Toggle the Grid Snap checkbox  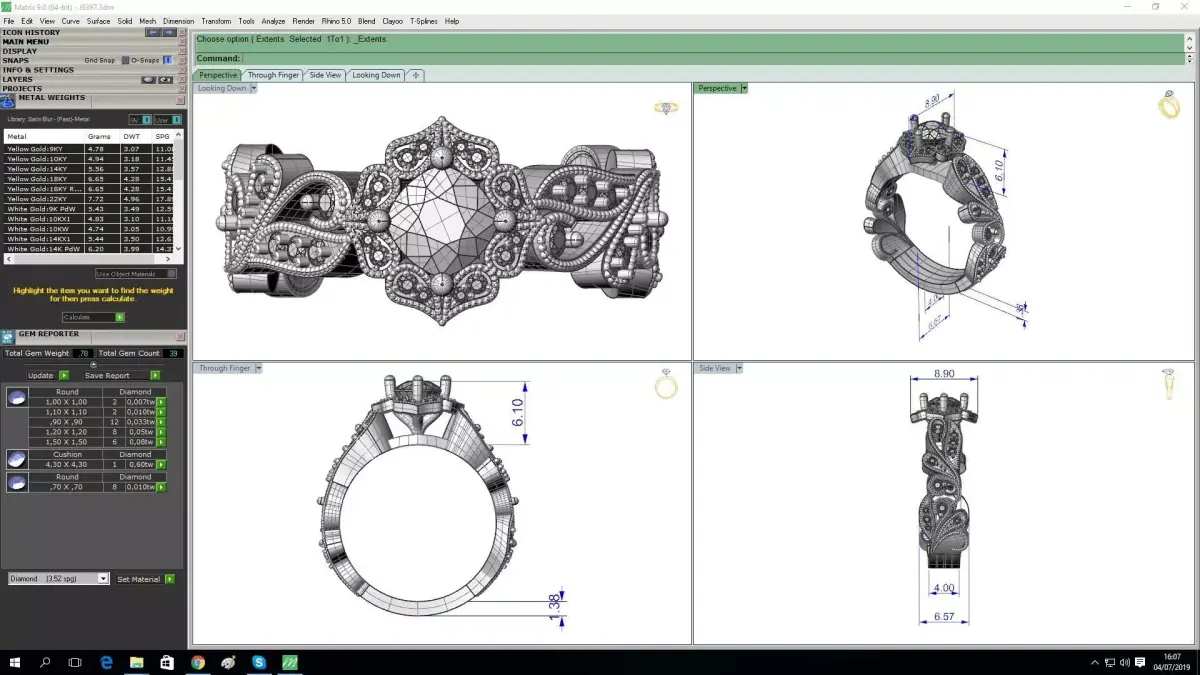tap(126, 60)
